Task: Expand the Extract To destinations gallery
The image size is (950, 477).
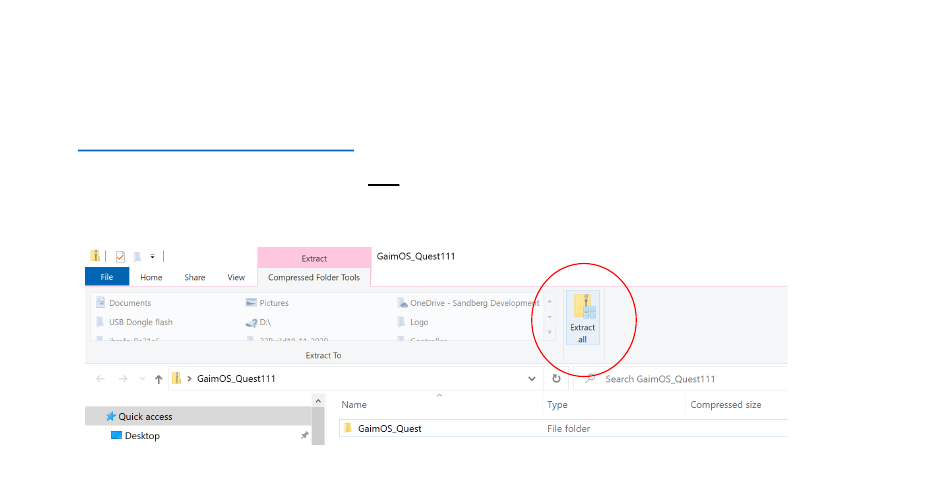Action: 549,332
